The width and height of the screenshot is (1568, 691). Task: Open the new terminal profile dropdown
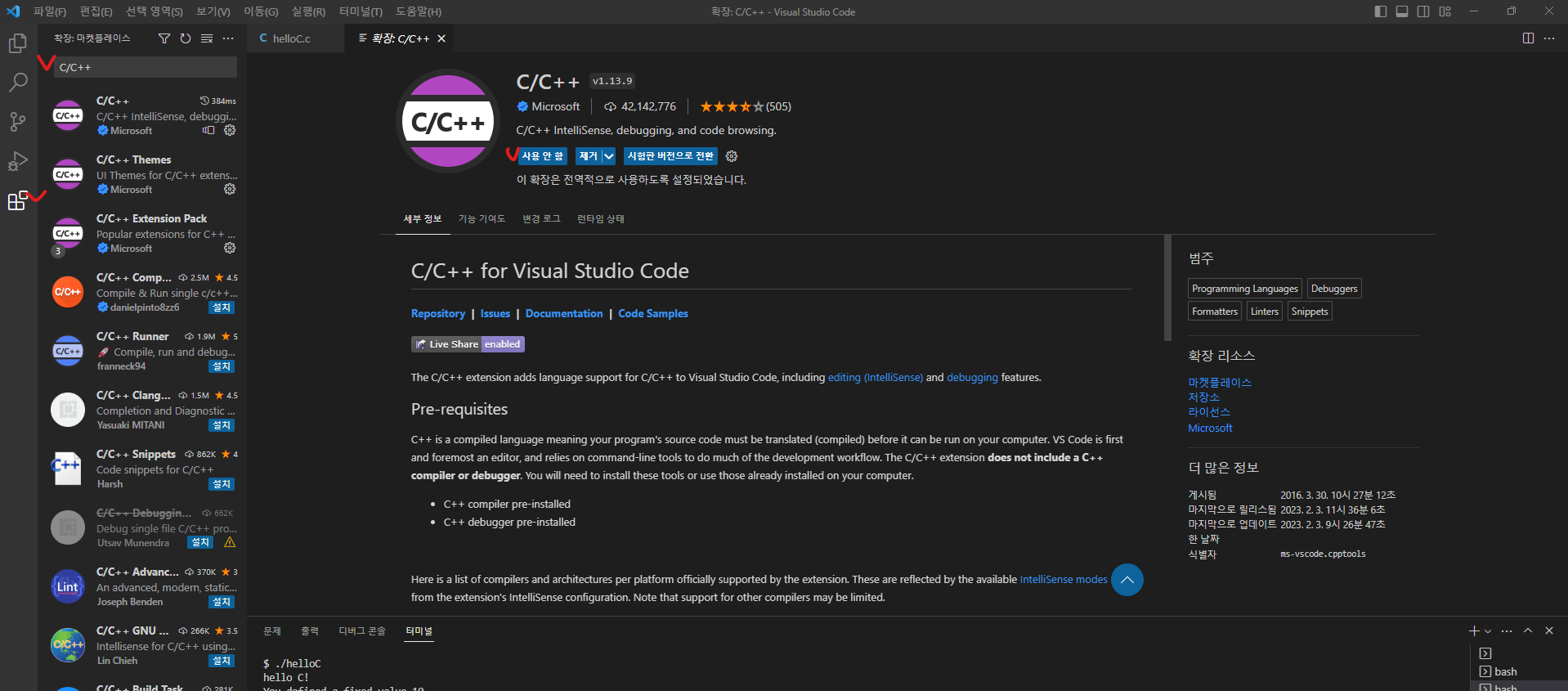(1488, 631)
